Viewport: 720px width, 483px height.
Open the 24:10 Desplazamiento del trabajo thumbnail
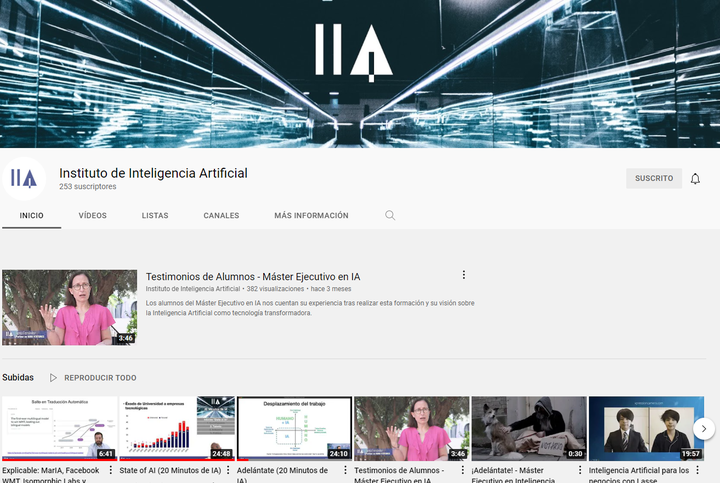(294, 428)
